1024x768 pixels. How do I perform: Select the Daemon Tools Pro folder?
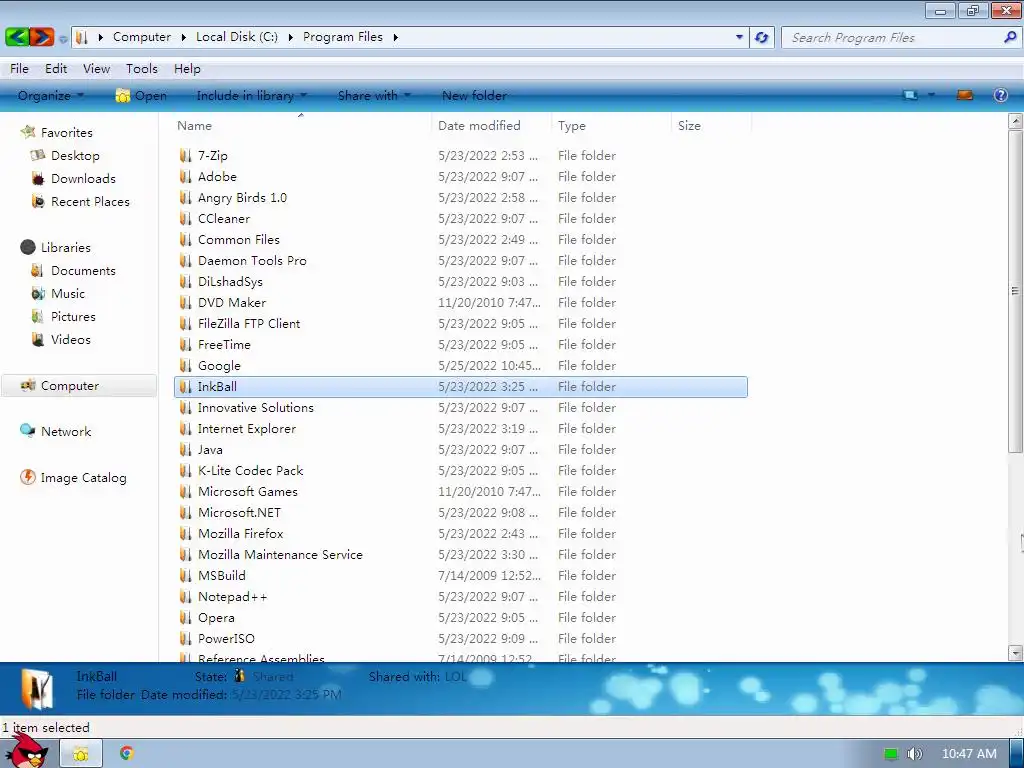(460, 261)
